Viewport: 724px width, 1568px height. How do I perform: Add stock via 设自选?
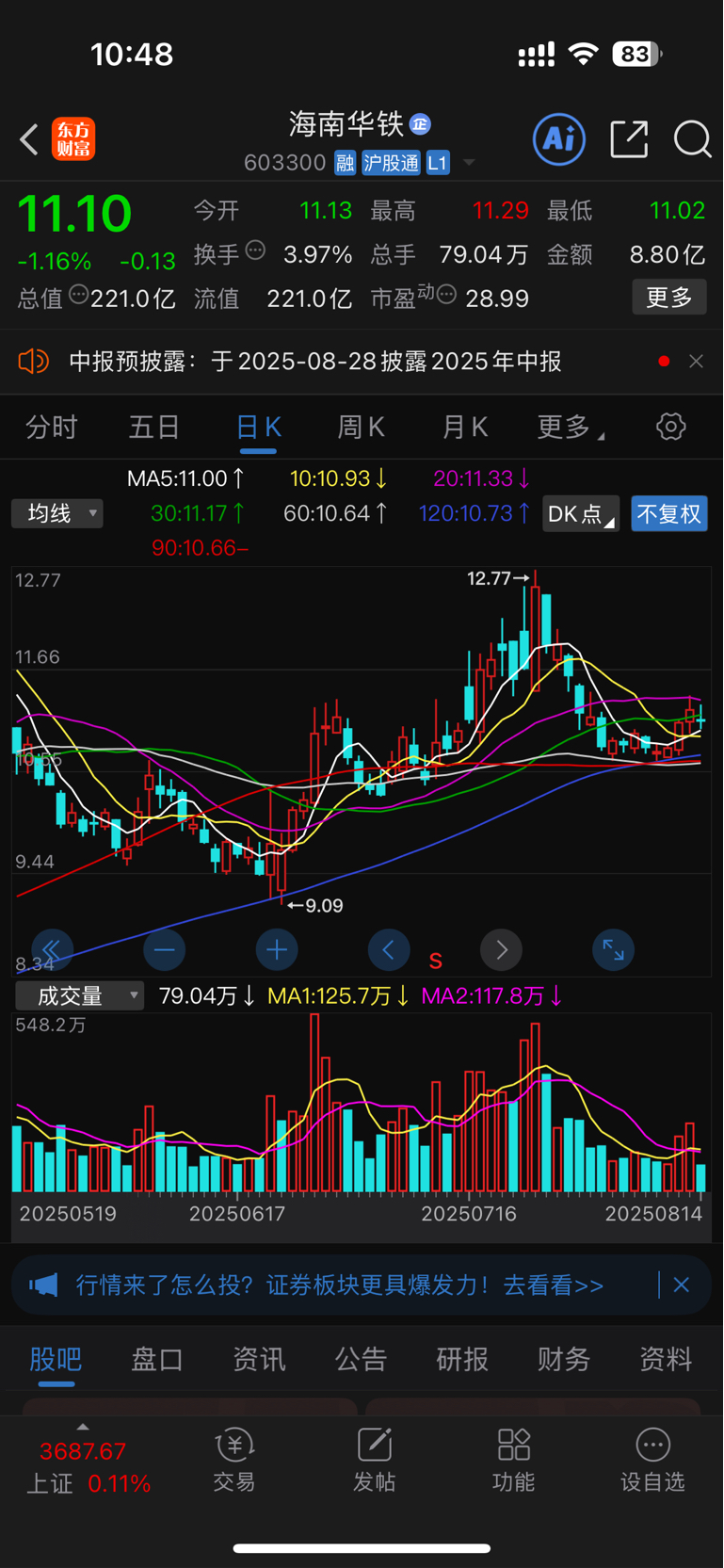(x=652, y=1460)
